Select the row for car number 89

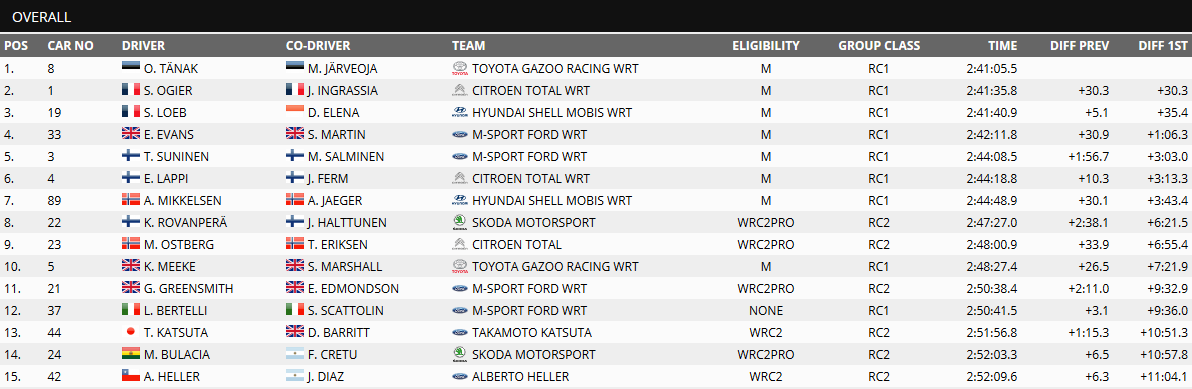(596, 201)
